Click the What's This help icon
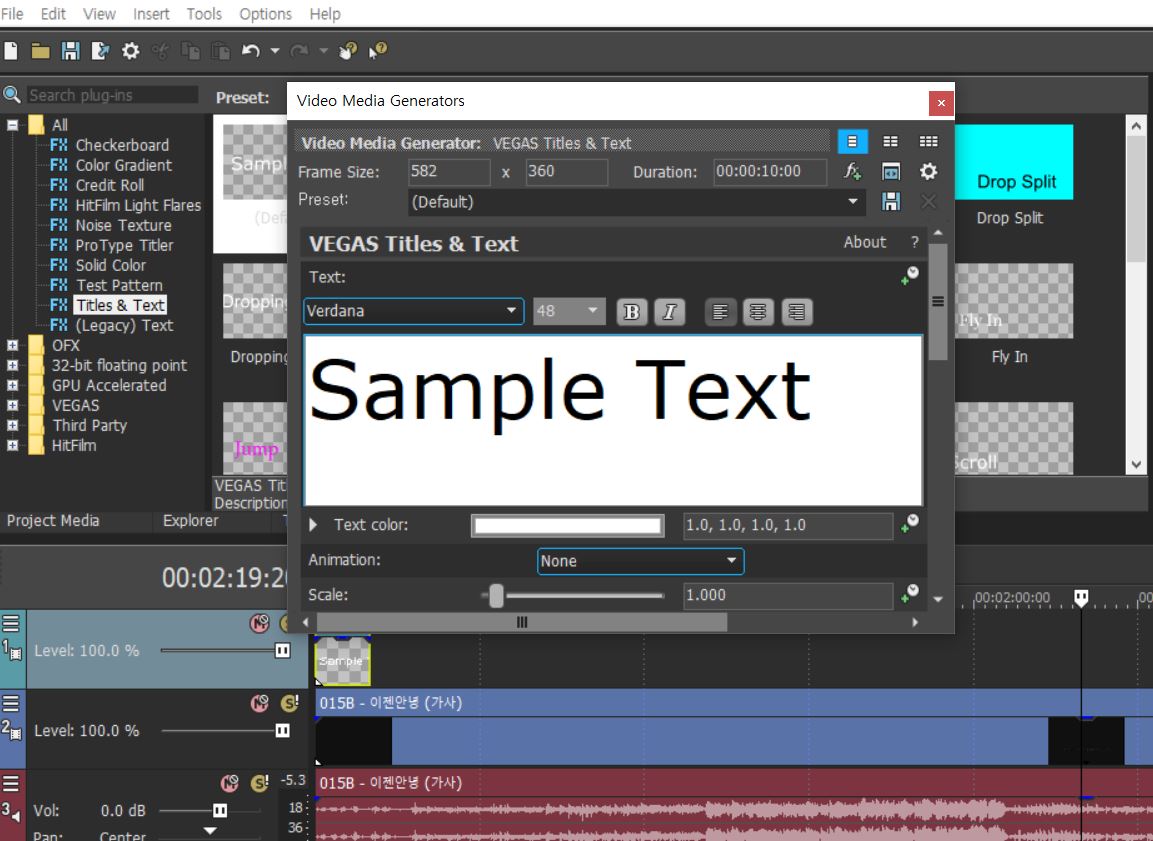 378,51
